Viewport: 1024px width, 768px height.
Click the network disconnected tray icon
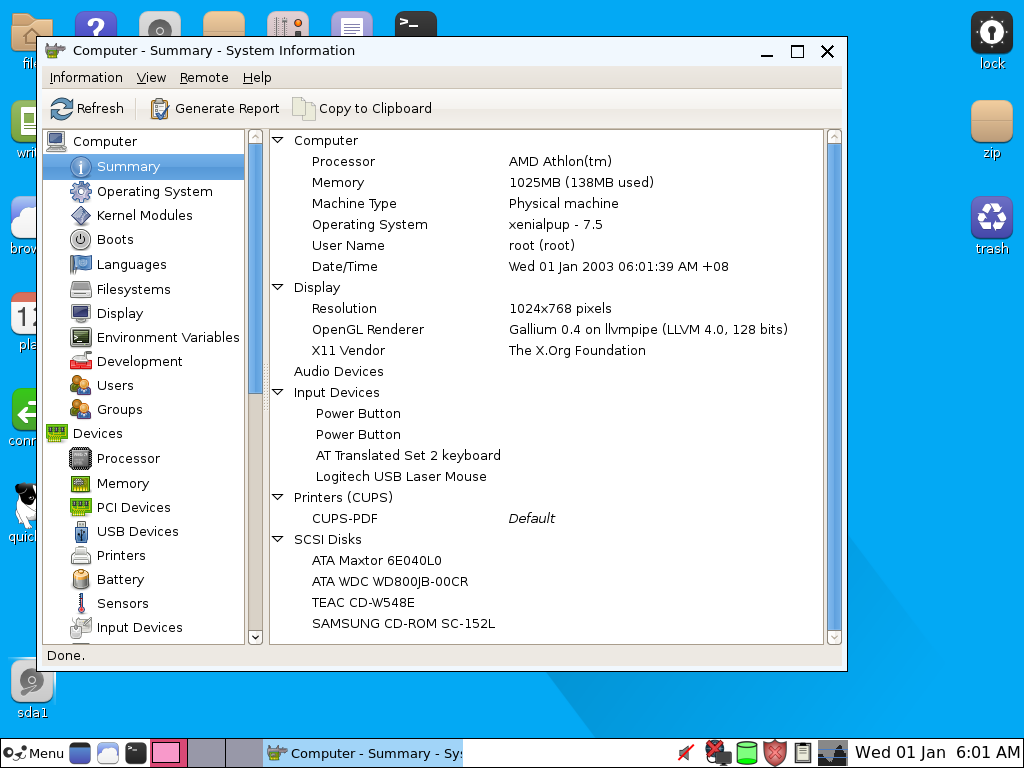718,753
